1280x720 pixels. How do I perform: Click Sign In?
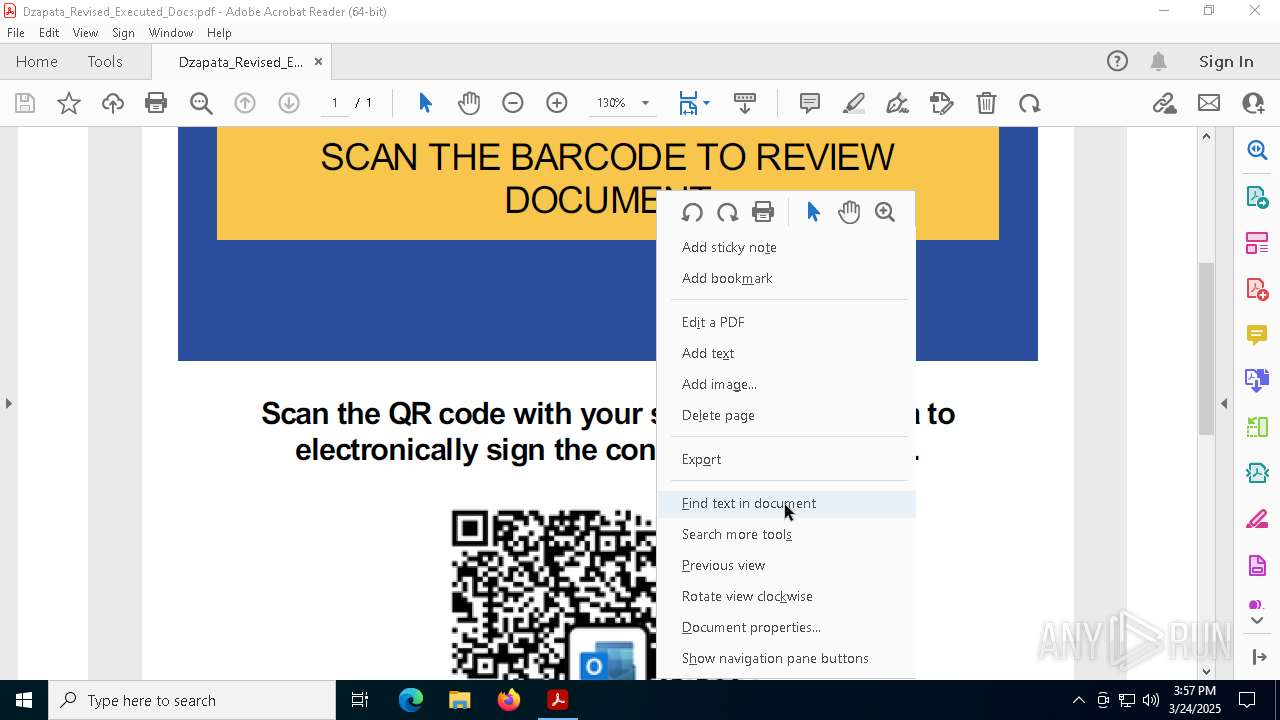[1226, 61]
